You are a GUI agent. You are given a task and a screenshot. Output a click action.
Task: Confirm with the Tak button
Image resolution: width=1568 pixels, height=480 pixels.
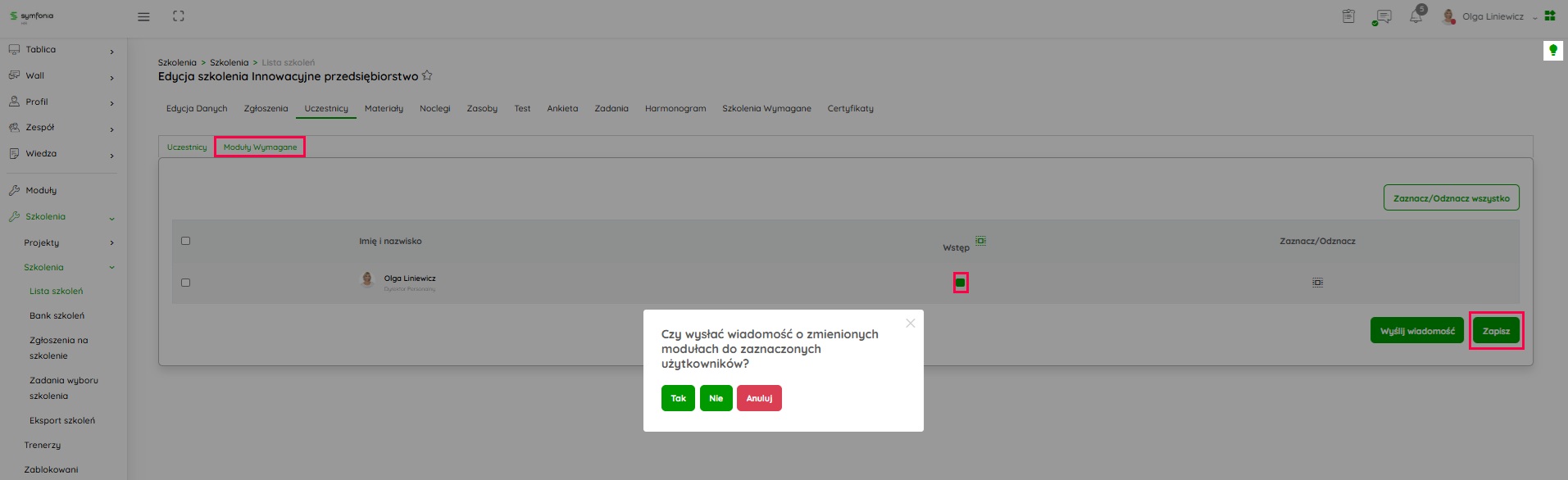(678, 398)
